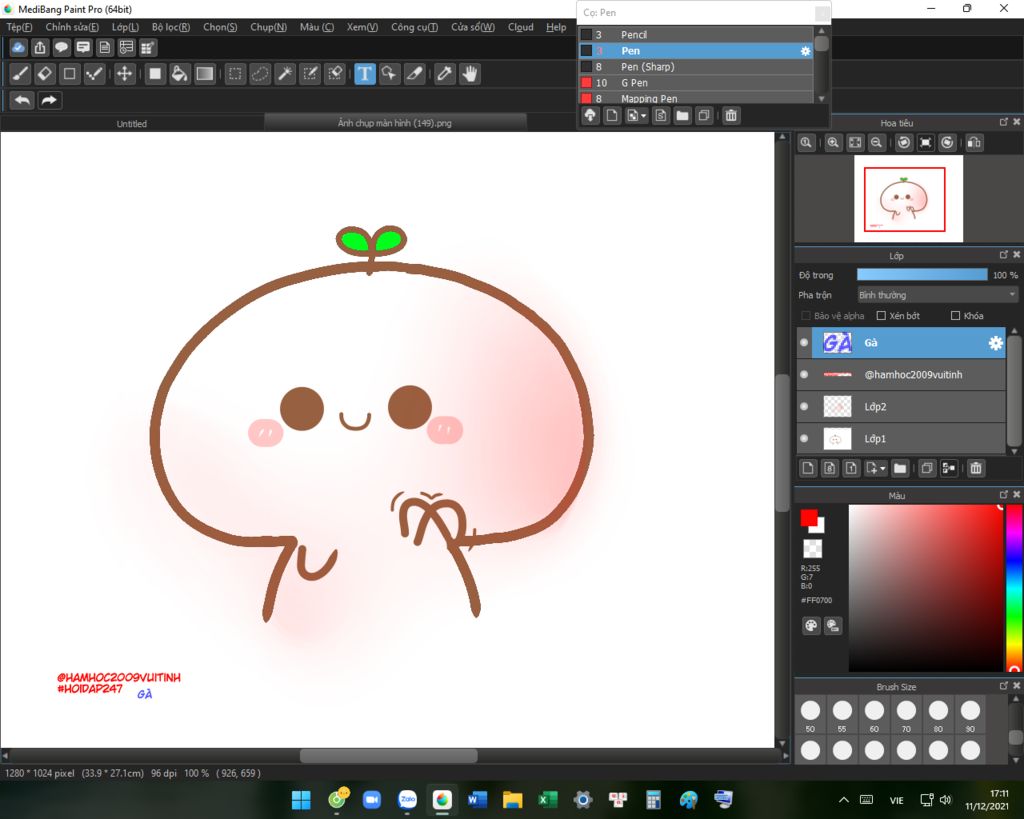
Task: Click the cloud save icon
Action: click(18, 47)
